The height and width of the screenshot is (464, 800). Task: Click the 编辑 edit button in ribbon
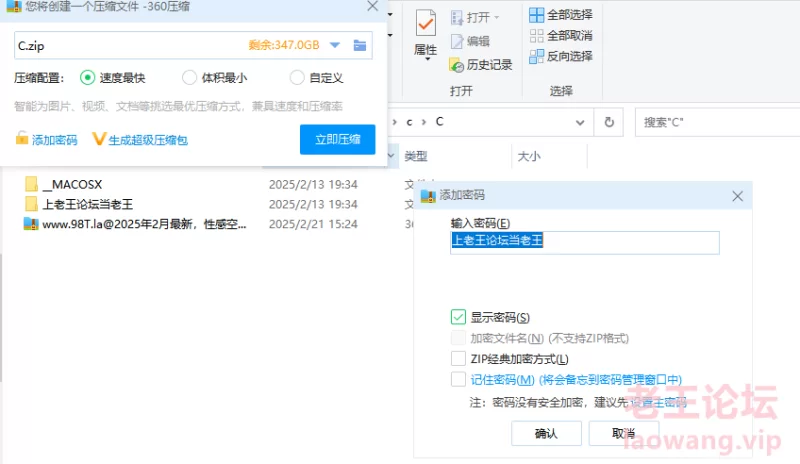pyautogui.click(x=470, y=41)
